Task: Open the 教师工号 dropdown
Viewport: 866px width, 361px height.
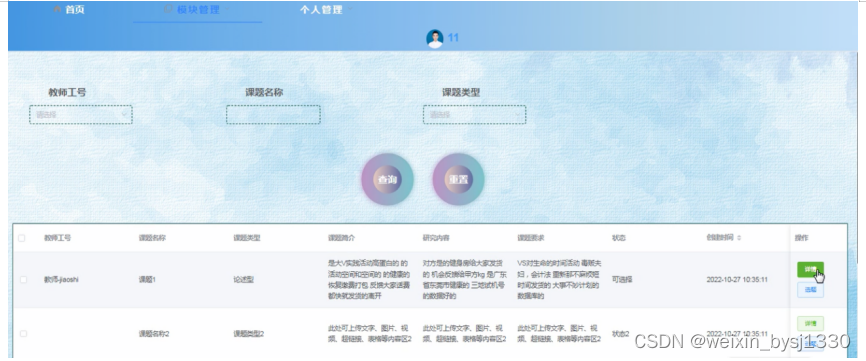Action: click(81, 115)
